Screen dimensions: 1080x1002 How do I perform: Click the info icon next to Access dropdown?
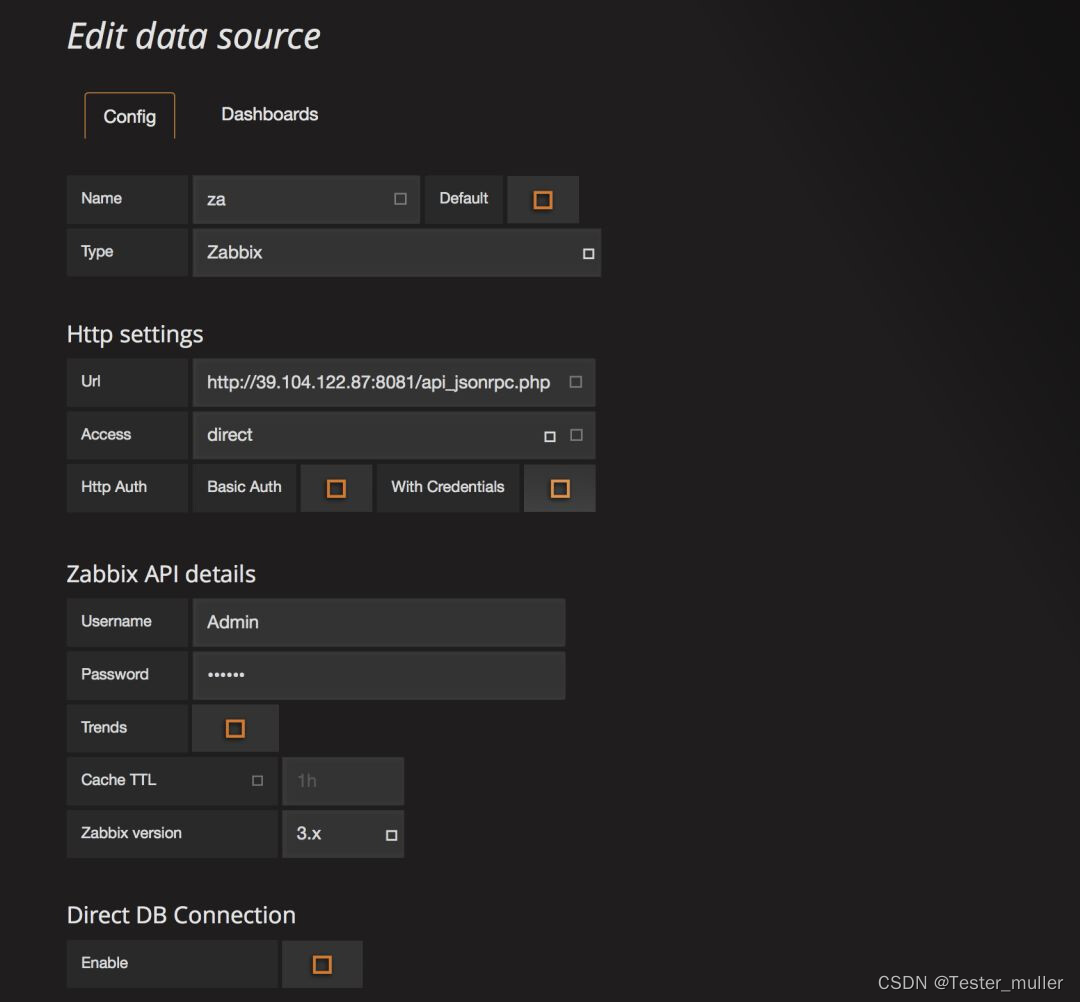click(577, 435)
